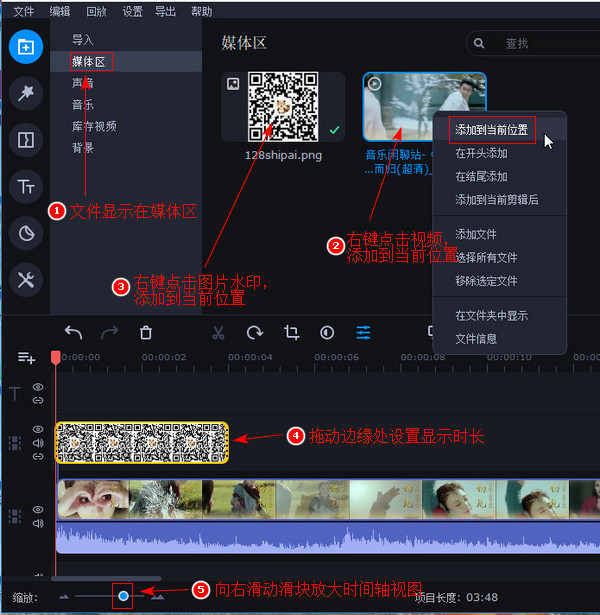Click the audio waveform of video clip

(328, 538)
